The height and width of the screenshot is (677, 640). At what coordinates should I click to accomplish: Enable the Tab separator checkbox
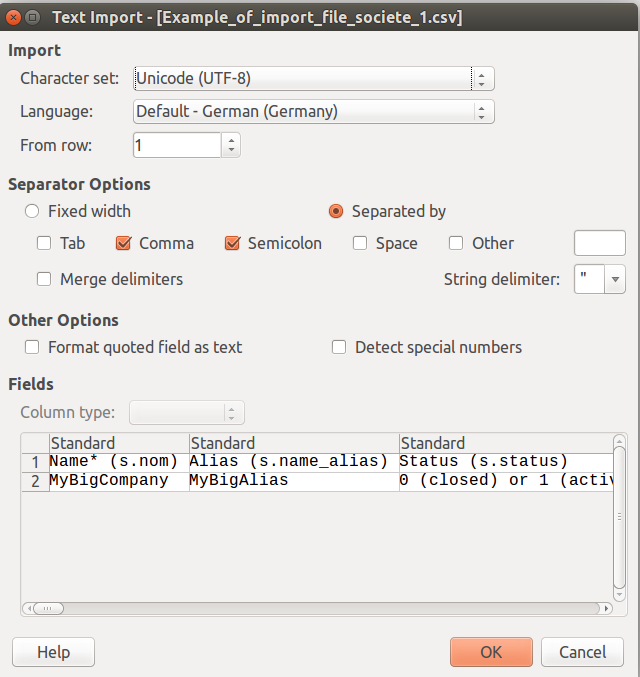[44, 244]
